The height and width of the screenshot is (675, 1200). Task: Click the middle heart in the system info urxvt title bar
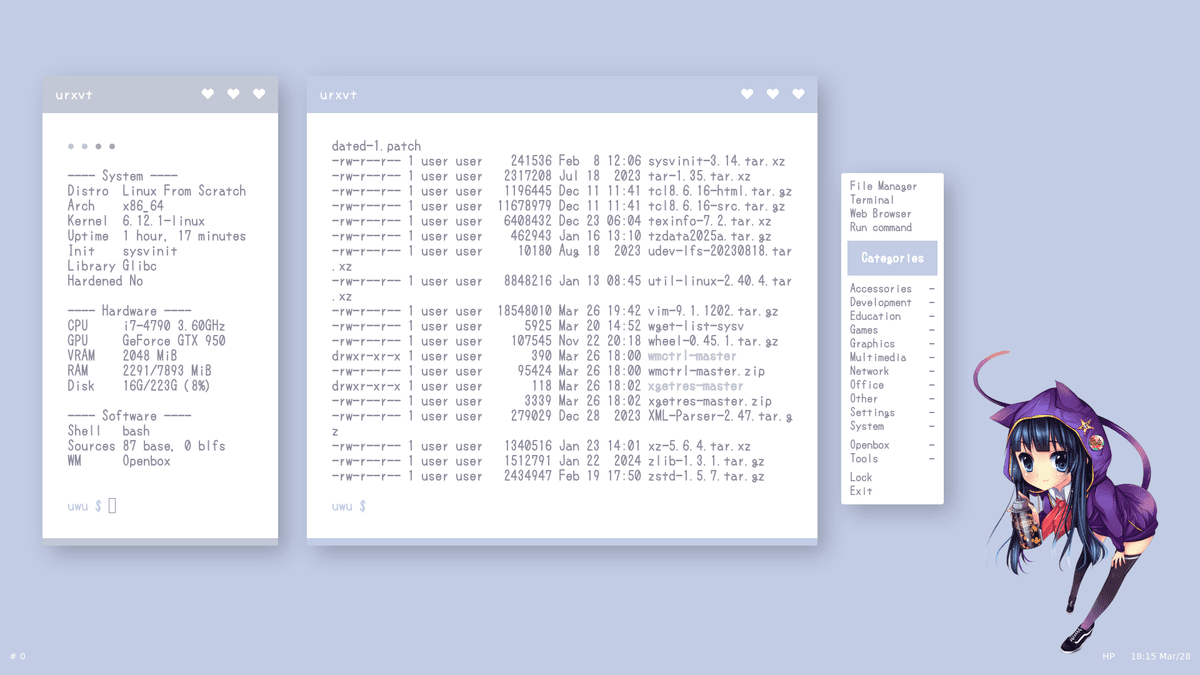pos(233,94)
